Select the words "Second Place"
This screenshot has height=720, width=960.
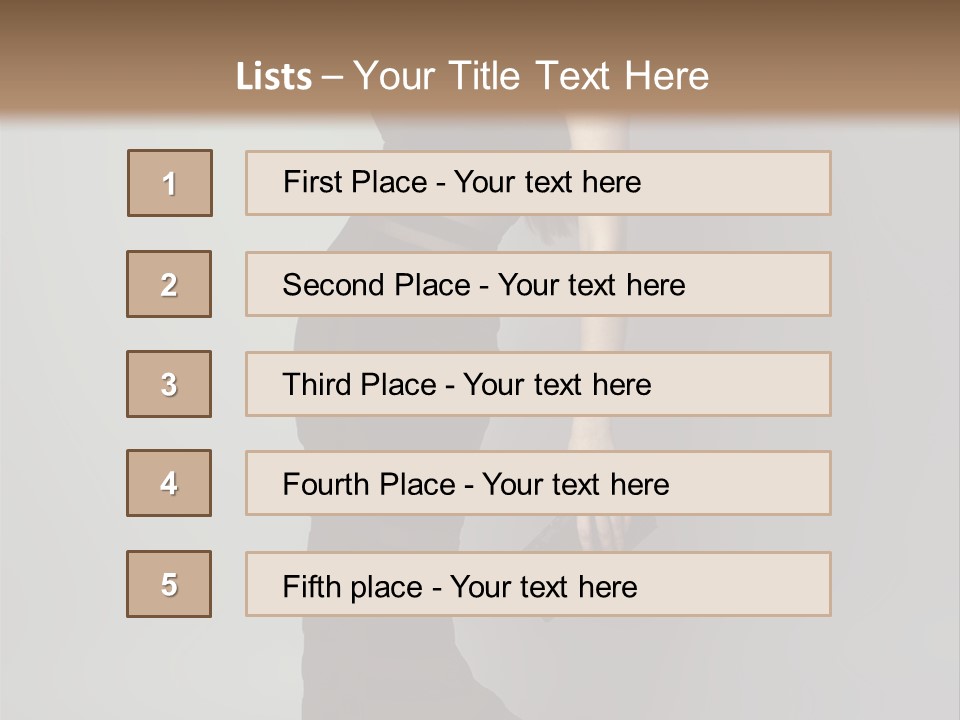click(x=375, y=285)
